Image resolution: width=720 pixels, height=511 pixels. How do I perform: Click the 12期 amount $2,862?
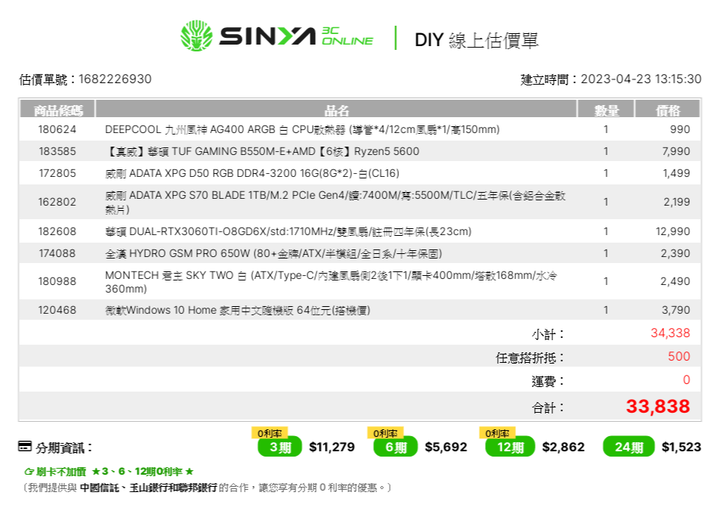(x=563, y=447)
